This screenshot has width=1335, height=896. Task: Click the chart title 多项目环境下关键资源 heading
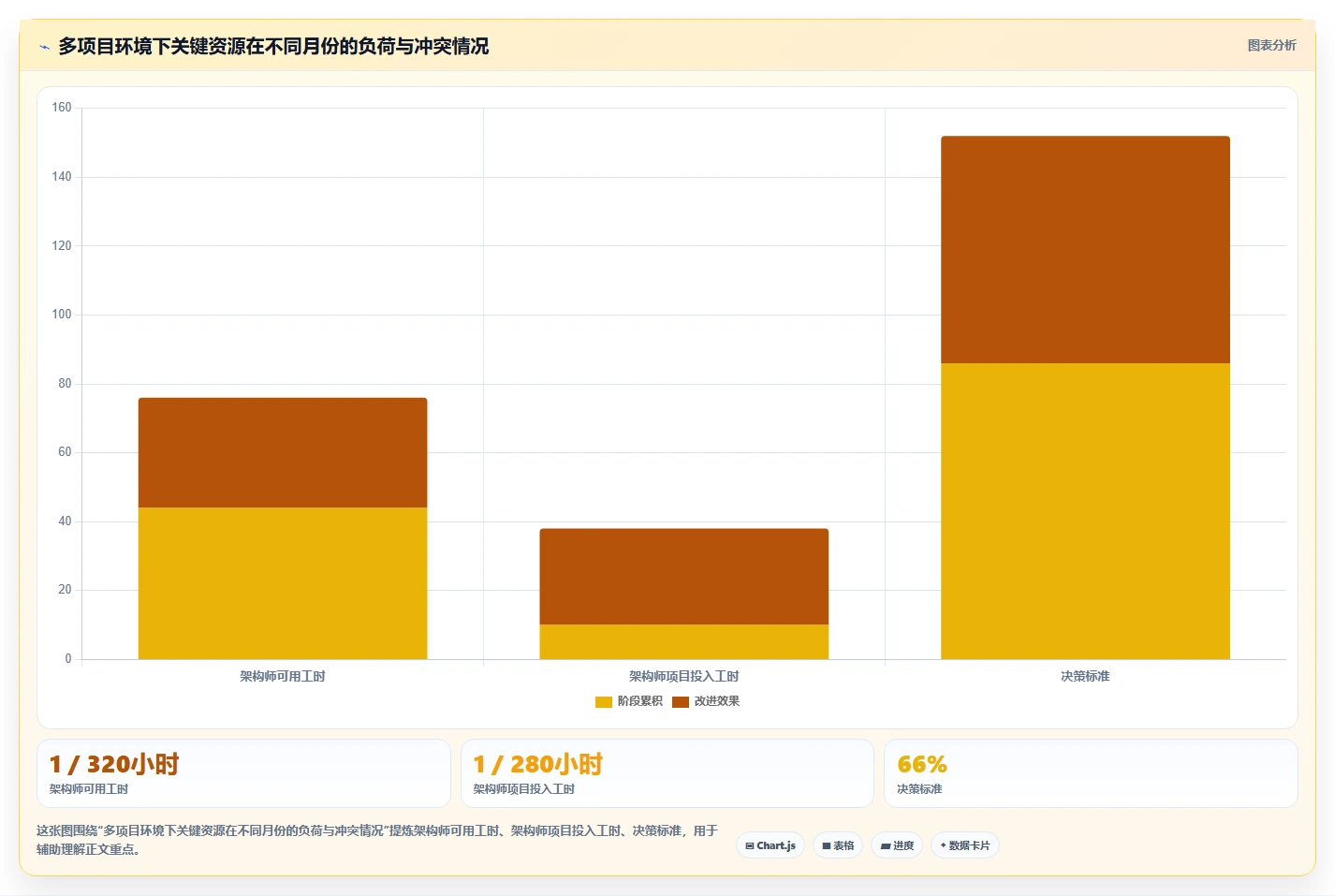pos(273,46)
